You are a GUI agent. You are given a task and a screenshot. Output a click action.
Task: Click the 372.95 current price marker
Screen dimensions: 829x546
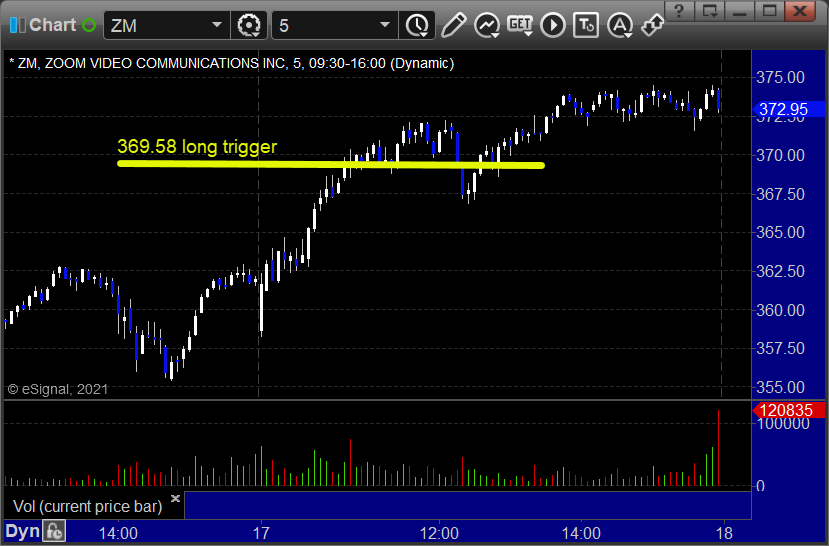click(x=788, y=109)
